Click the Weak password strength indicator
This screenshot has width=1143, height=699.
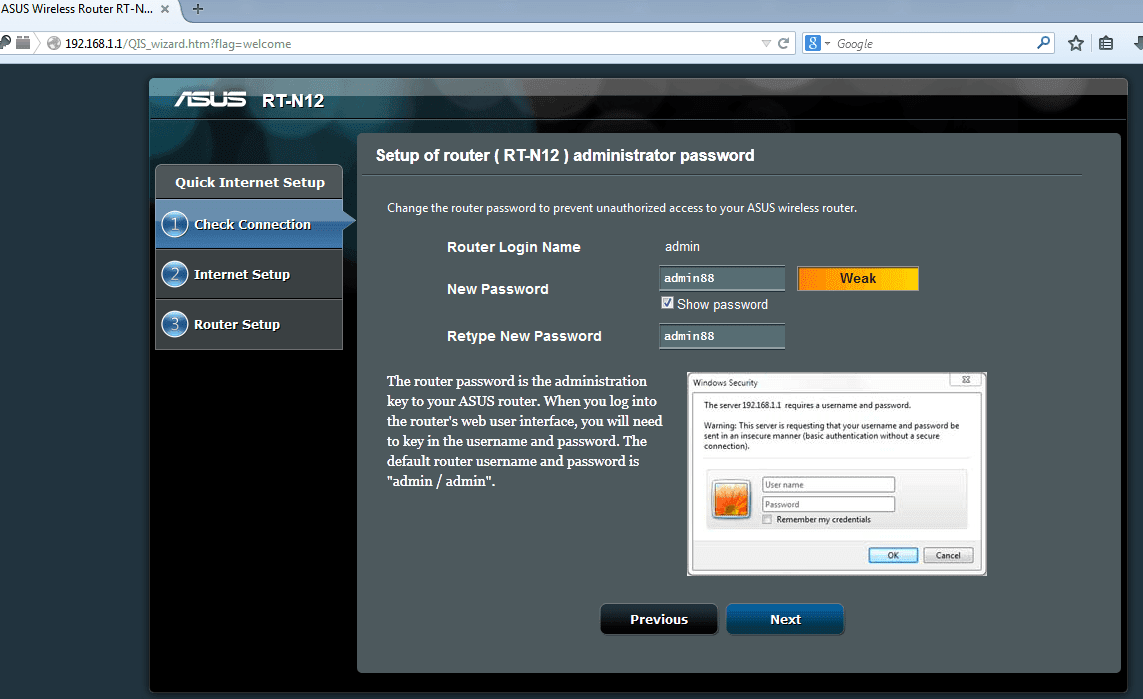pos(858,278)
